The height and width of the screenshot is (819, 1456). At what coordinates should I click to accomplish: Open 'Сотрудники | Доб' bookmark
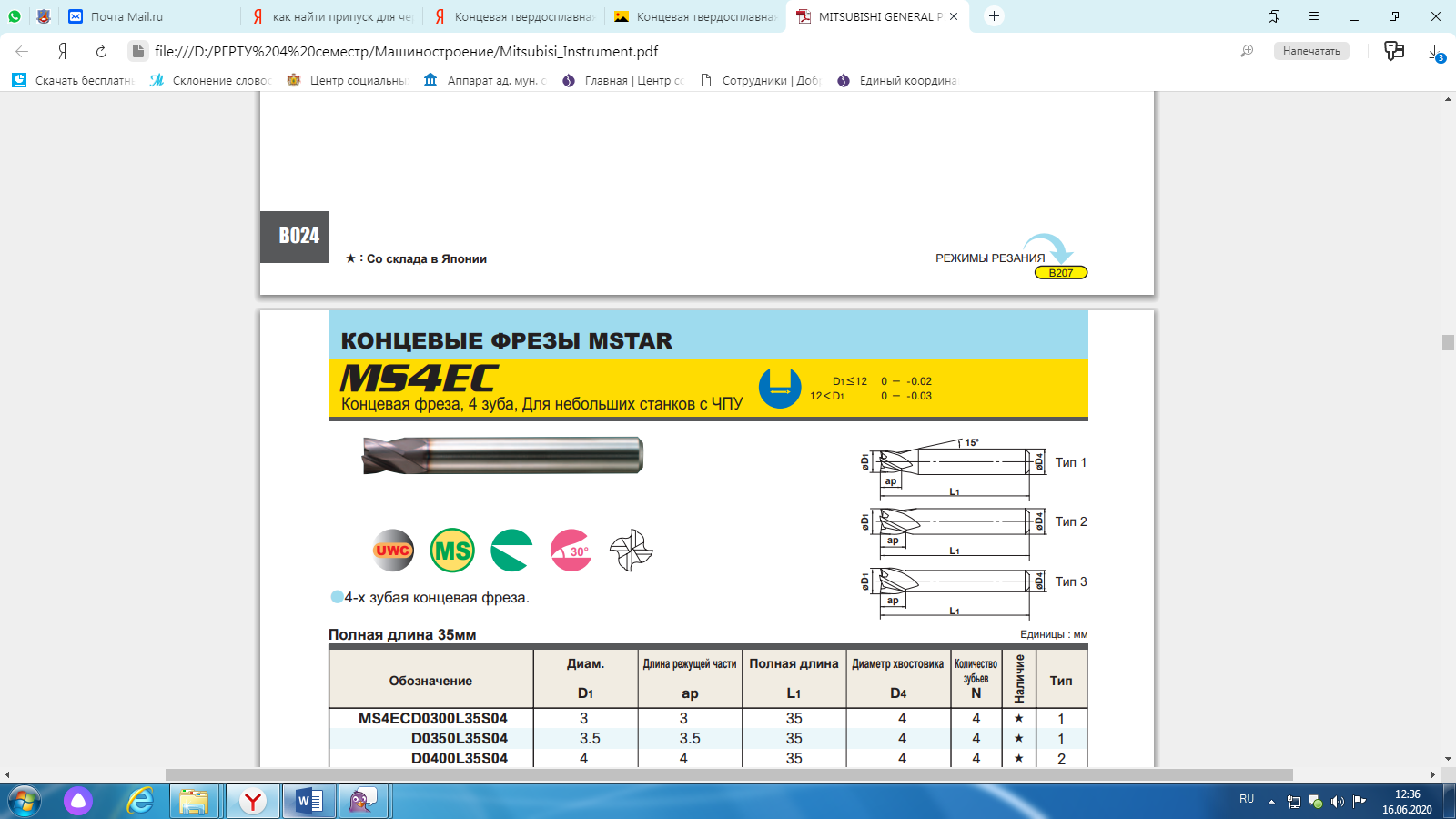tap(760, 80)
